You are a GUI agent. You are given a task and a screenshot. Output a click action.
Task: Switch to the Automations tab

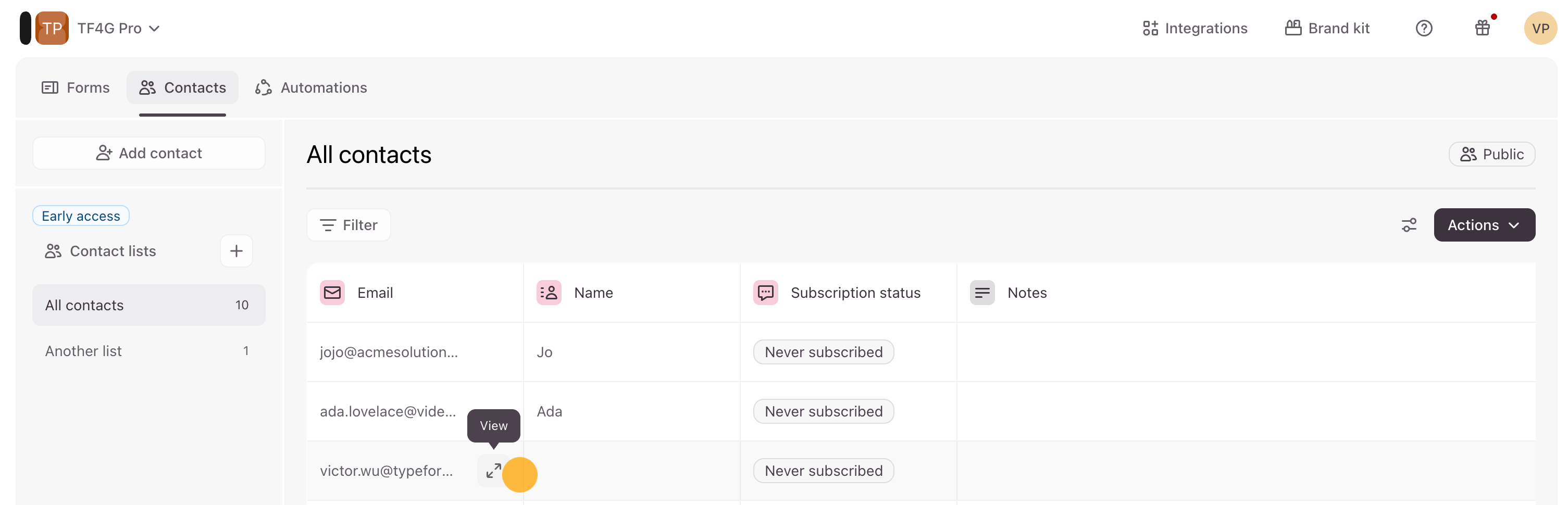click(311, 87)
